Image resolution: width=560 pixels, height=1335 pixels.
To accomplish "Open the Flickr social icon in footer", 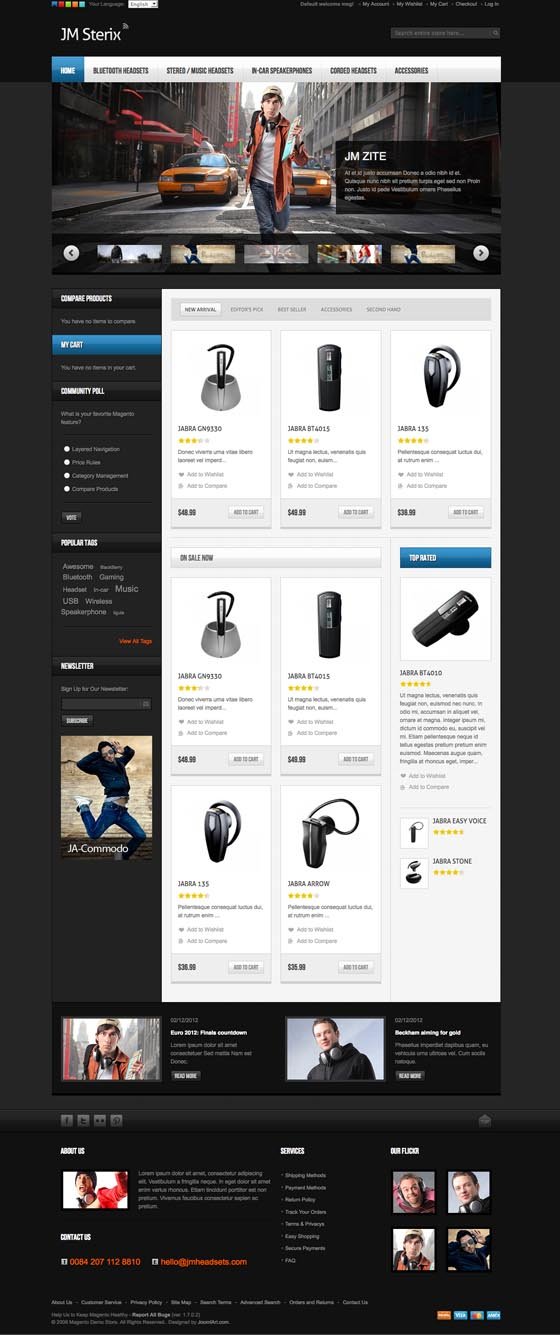I will [x=100, y=1120].
